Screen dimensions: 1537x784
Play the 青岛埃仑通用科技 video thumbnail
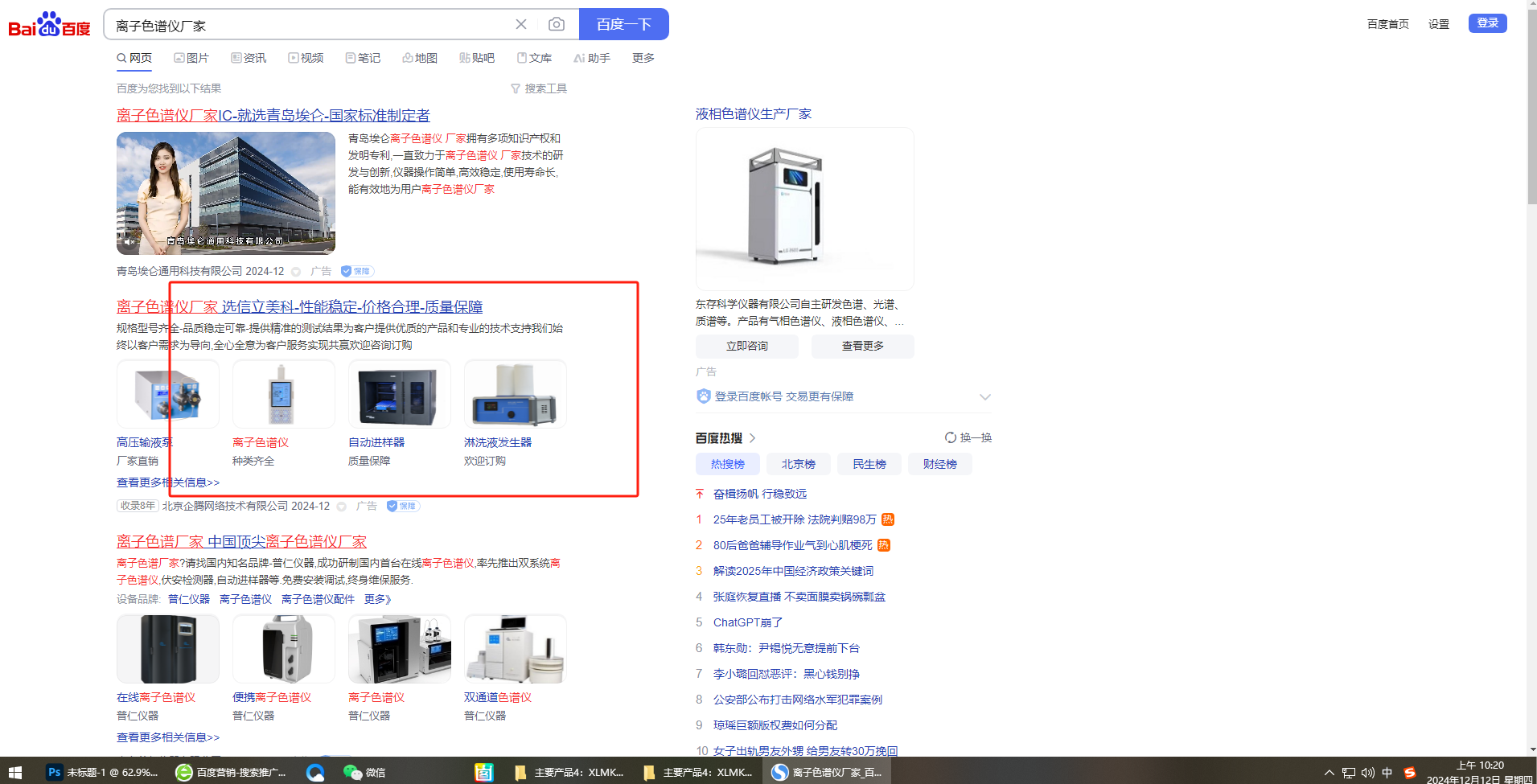[226, 193]
